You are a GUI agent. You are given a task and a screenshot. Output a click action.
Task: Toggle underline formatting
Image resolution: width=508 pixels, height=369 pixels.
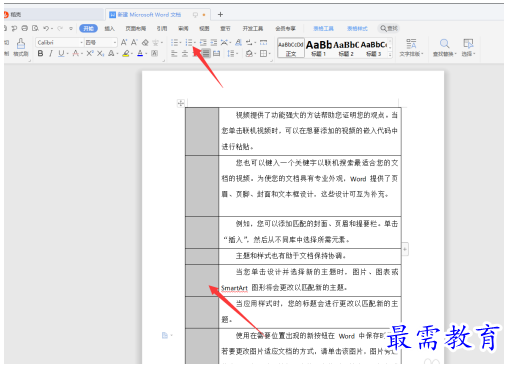[x=61, y=53]
